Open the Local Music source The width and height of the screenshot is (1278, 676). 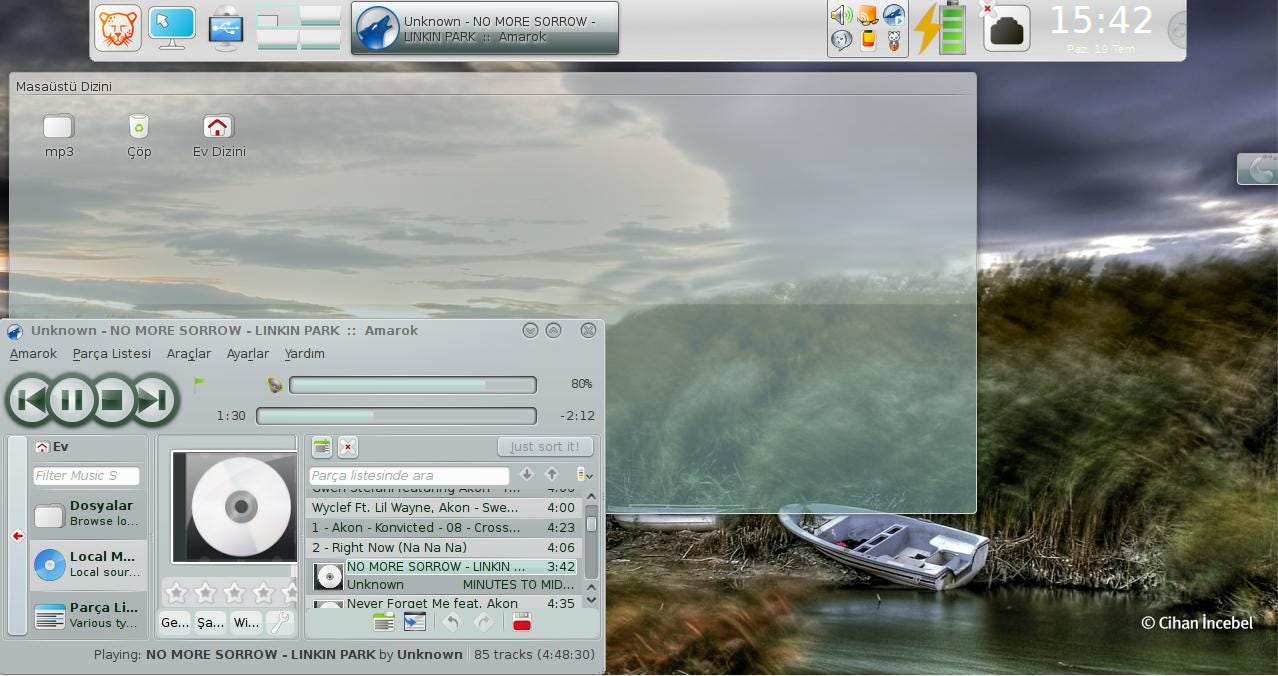pos(87,565)
